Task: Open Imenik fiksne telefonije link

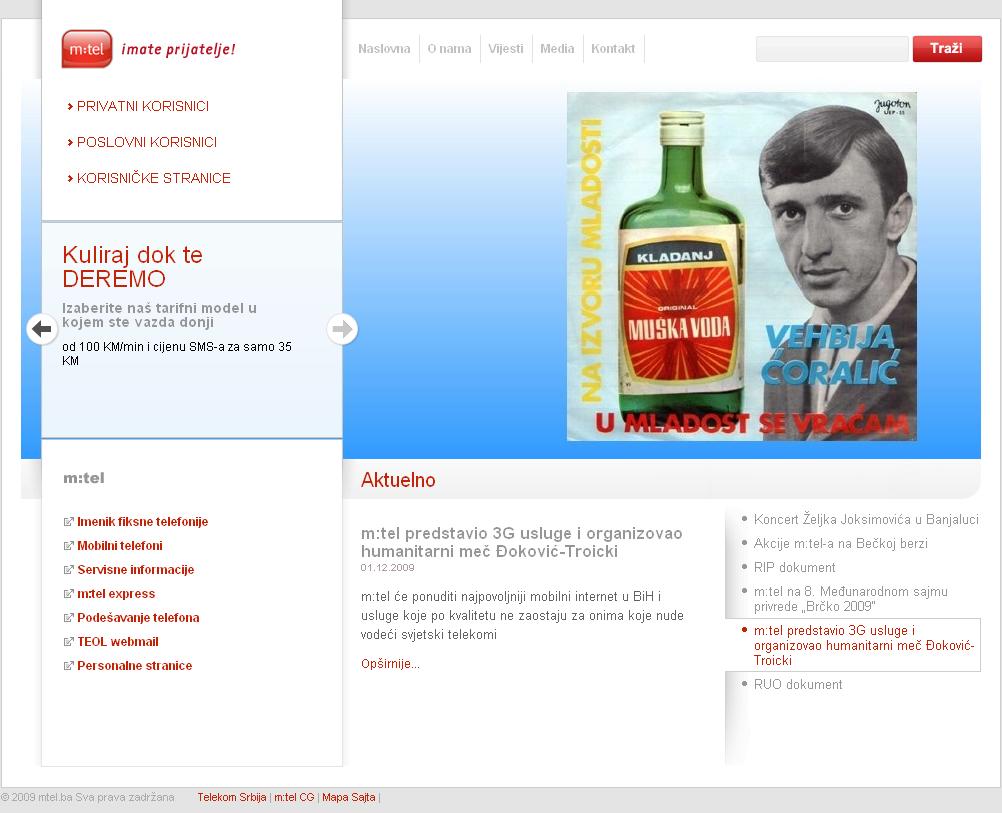Action: coord(143,522)
